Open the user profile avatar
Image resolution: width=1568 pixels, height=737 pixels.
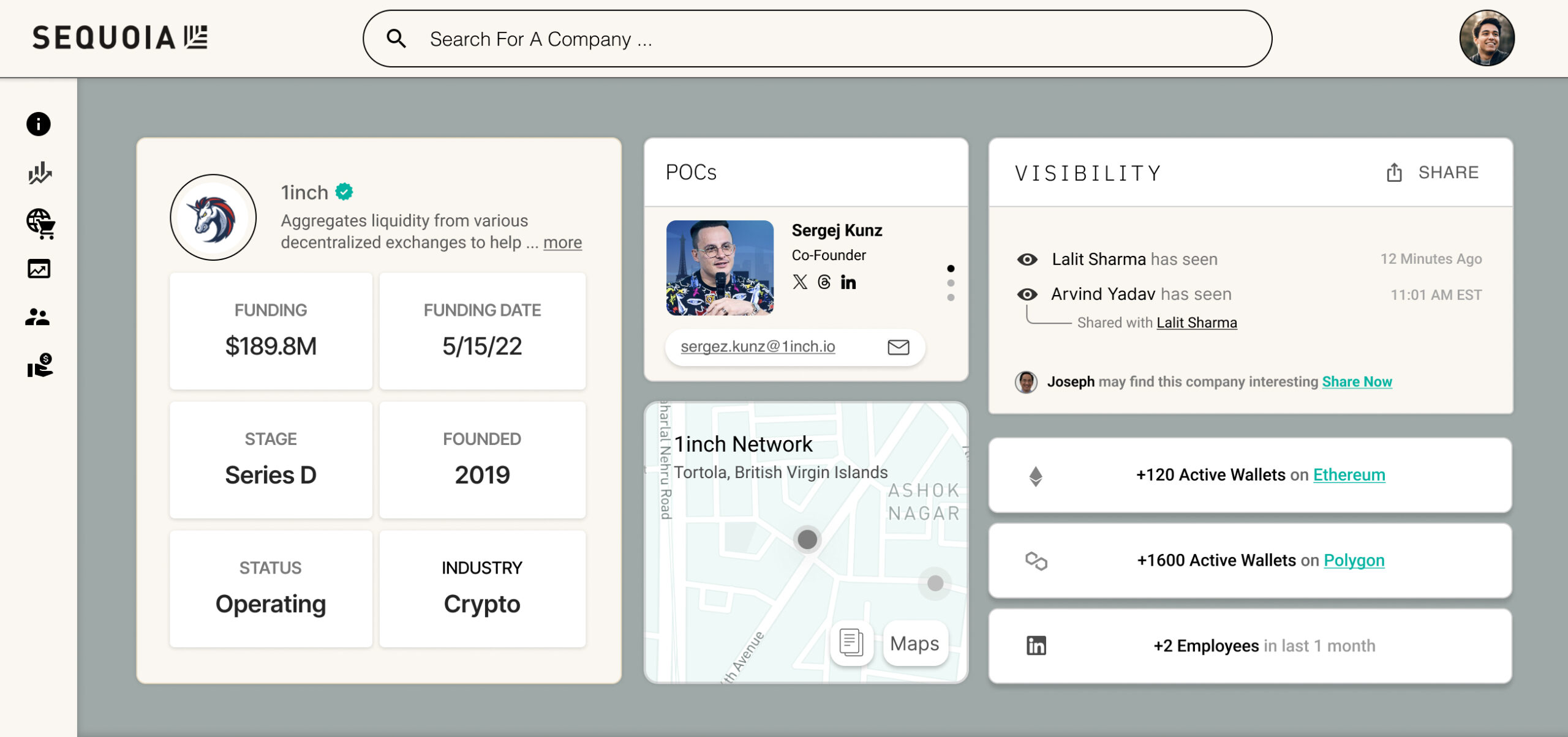1487,38
